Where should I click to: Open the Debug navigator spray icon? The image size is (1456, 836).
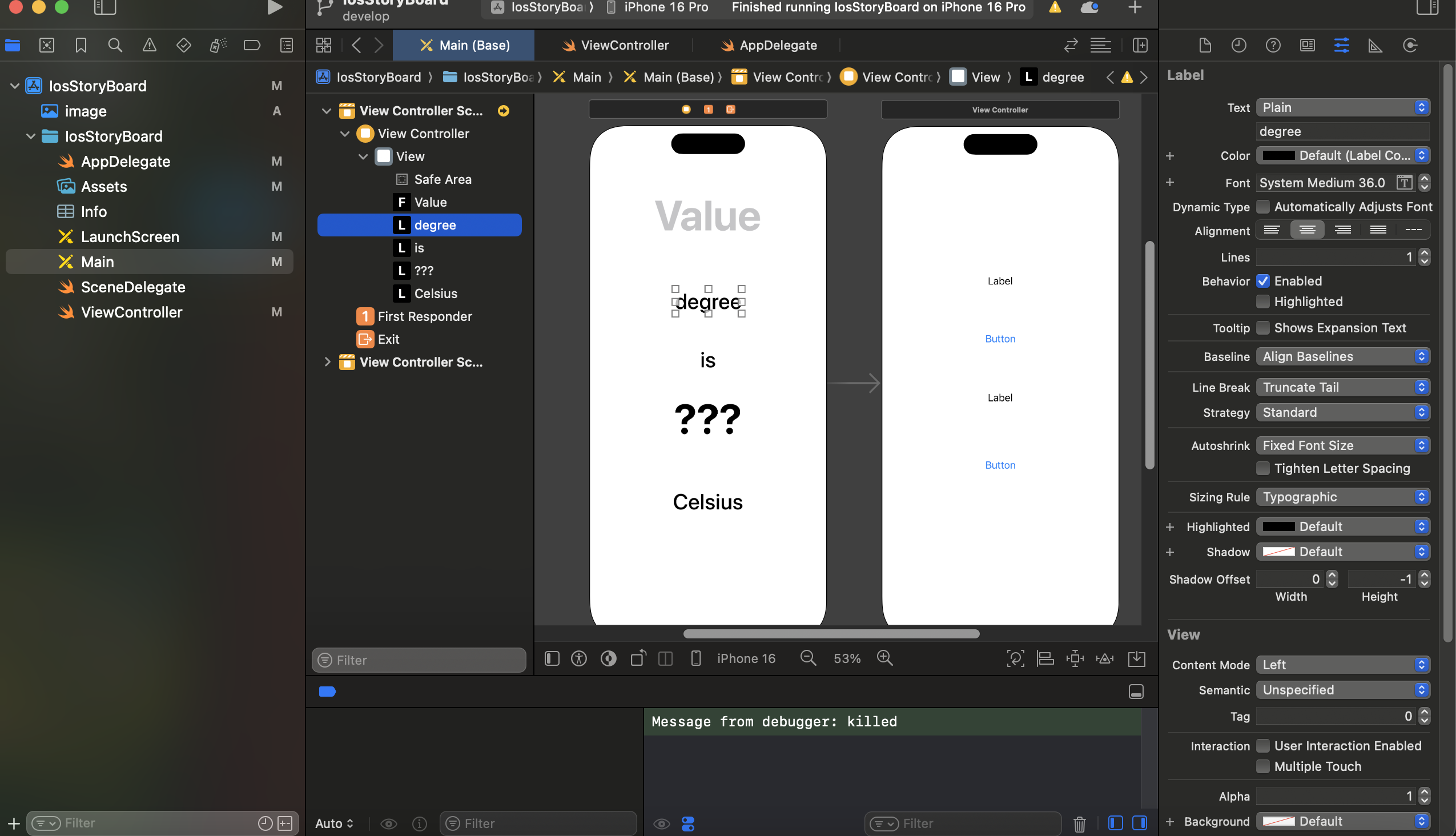218,45
